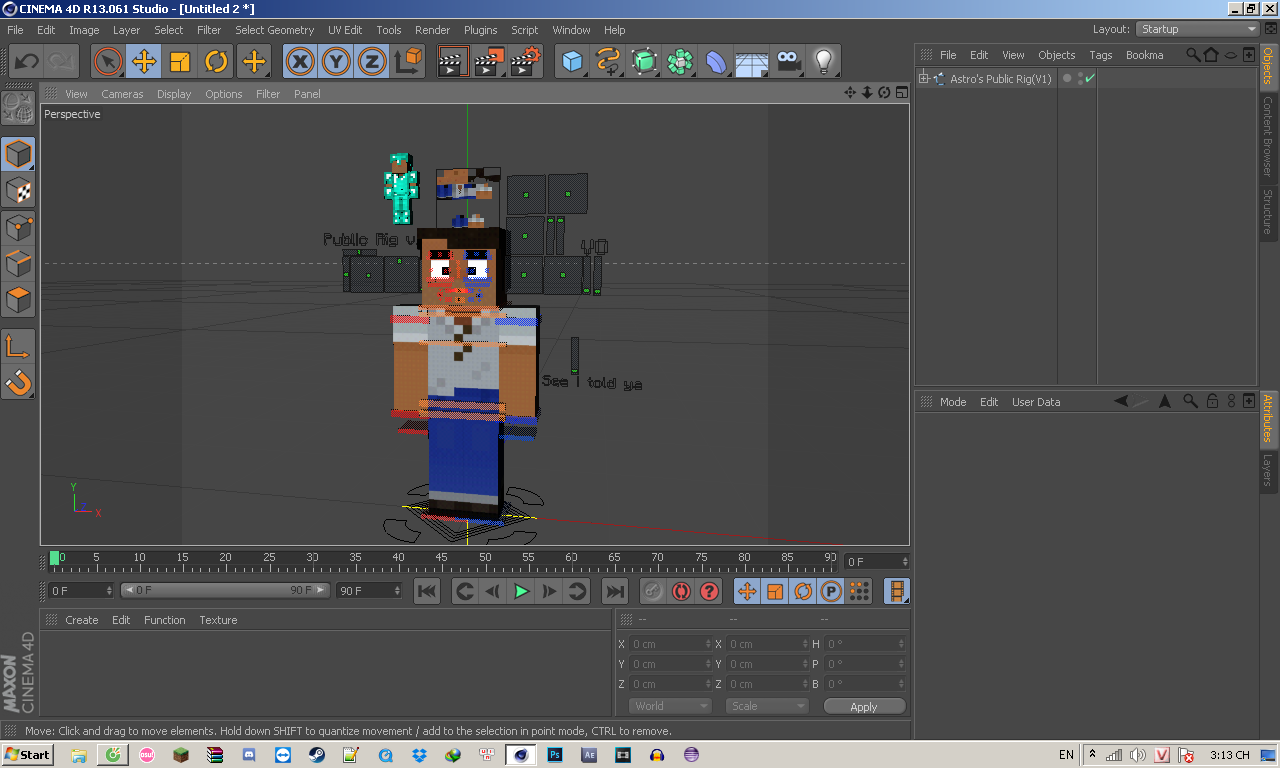Enable the Snapping magnet icon
Viewport: 1280px width, 768px height.
point(18,382)
